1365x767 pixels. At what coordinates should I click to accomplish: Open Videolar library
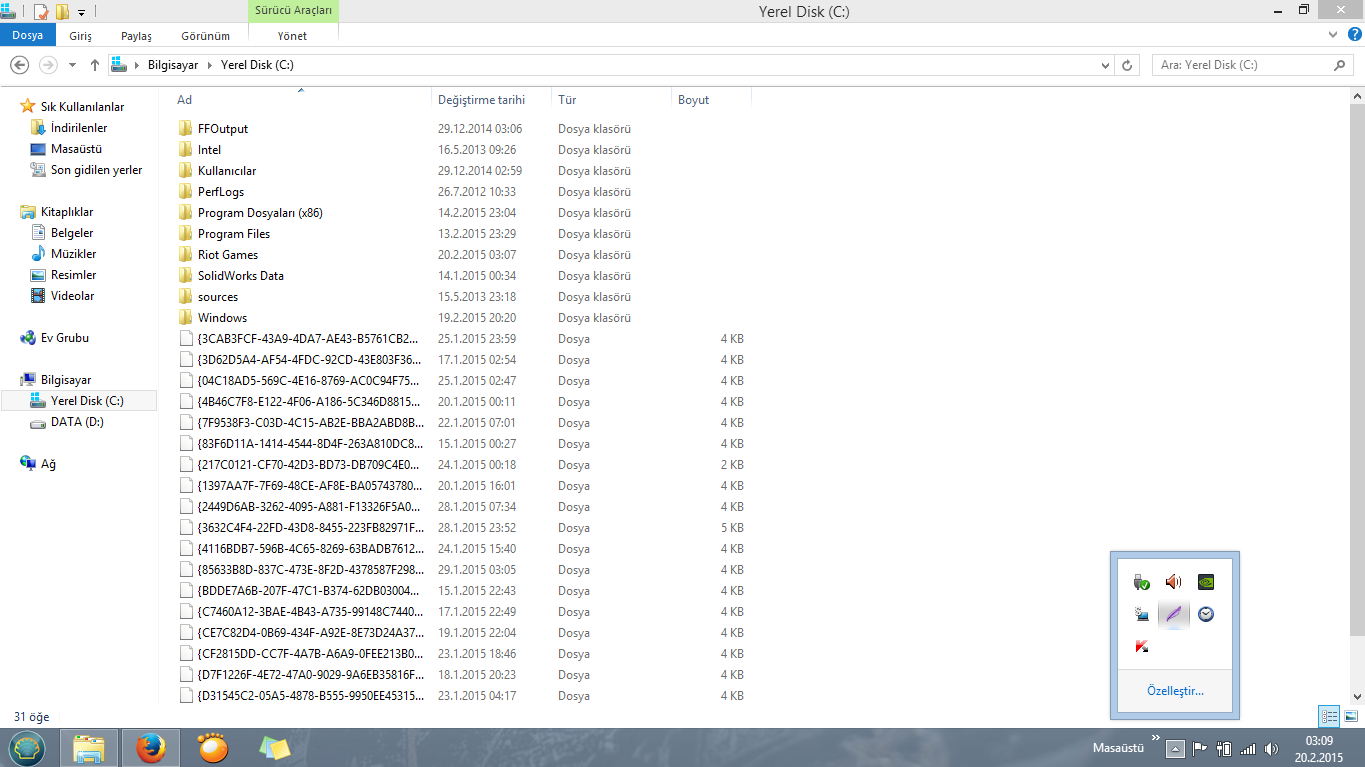click(72, 296)
